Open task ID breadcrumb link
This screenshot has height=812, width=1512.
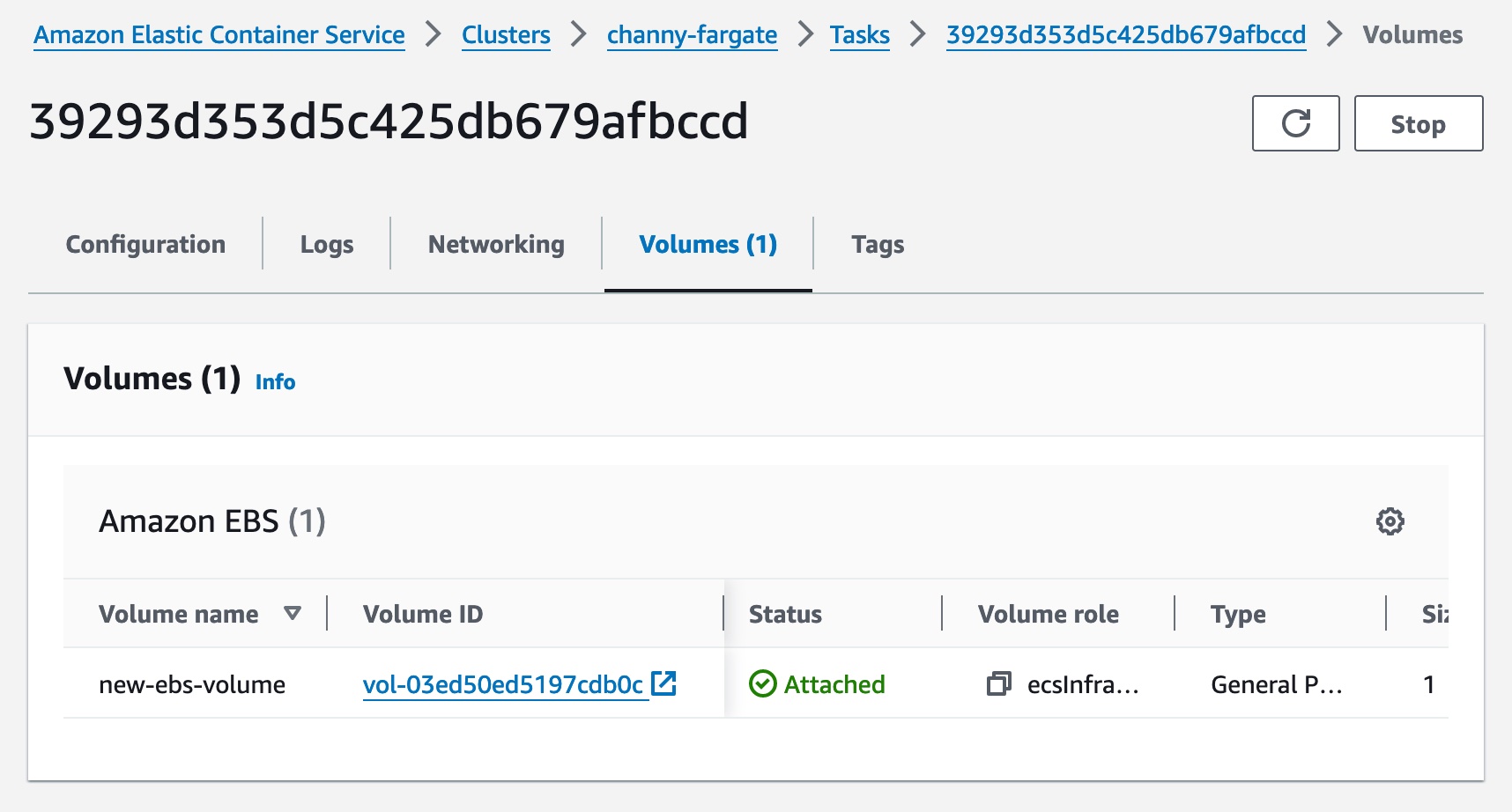pos(1125,35)
